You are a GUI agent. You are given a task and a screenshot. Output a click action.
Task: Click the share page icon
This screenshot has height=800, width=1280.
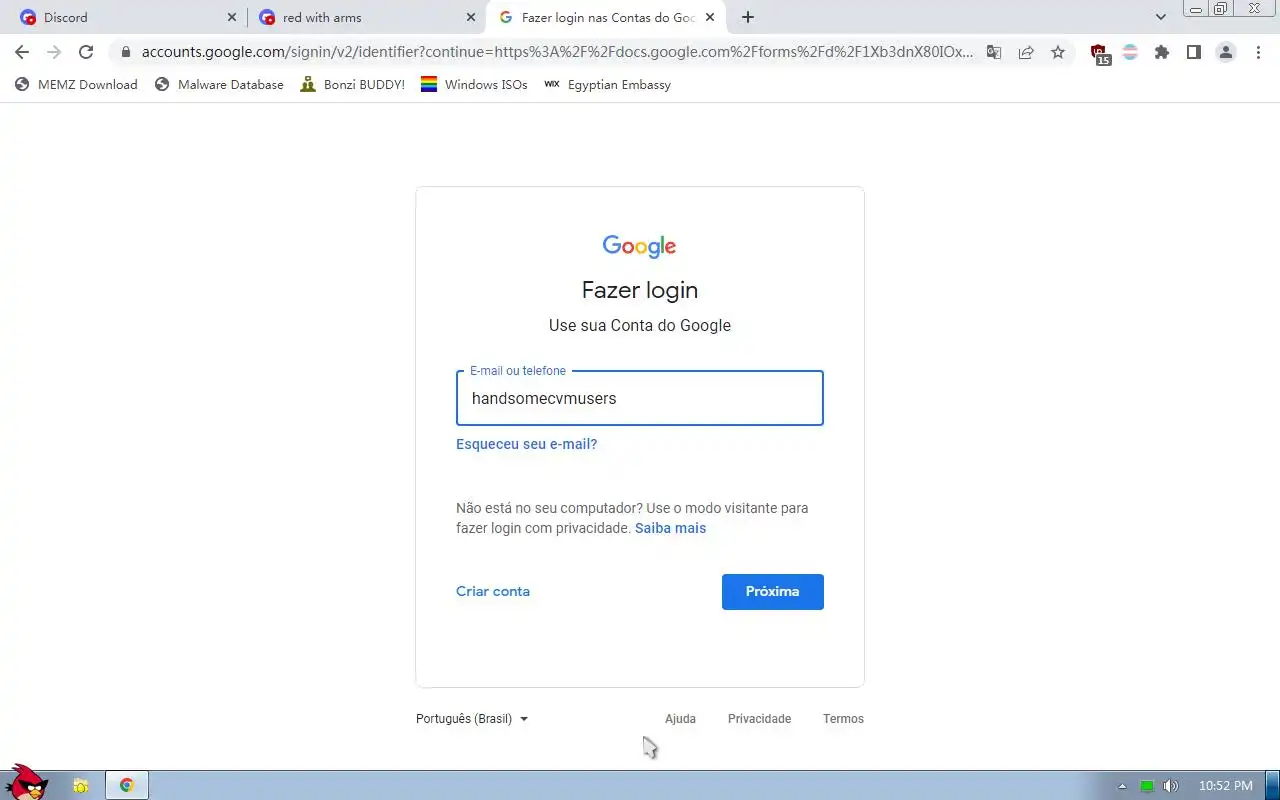[1026, 52]
